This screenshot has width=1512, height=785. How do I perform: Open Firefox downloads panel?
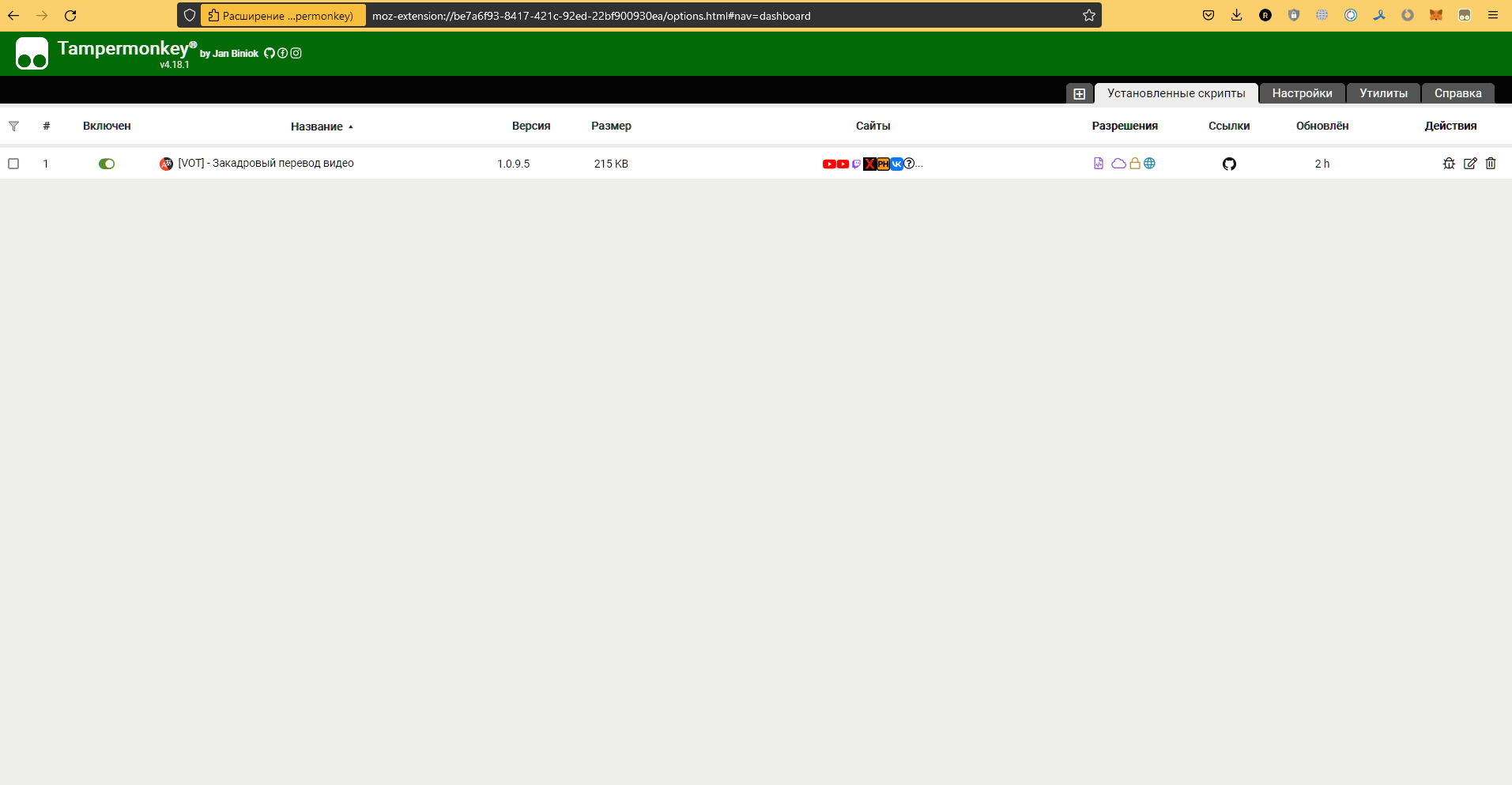[x=1237, y=15]
